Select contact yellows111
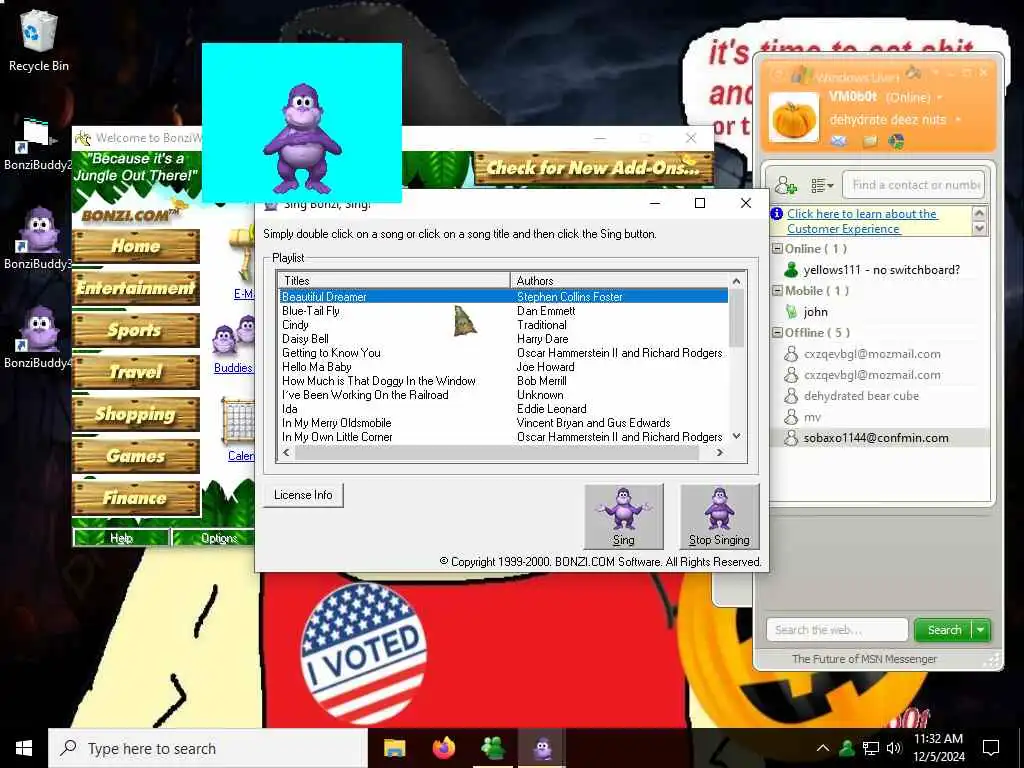Image resolution: width=1024 pixels, height=768 pixels. click(880, 270)
